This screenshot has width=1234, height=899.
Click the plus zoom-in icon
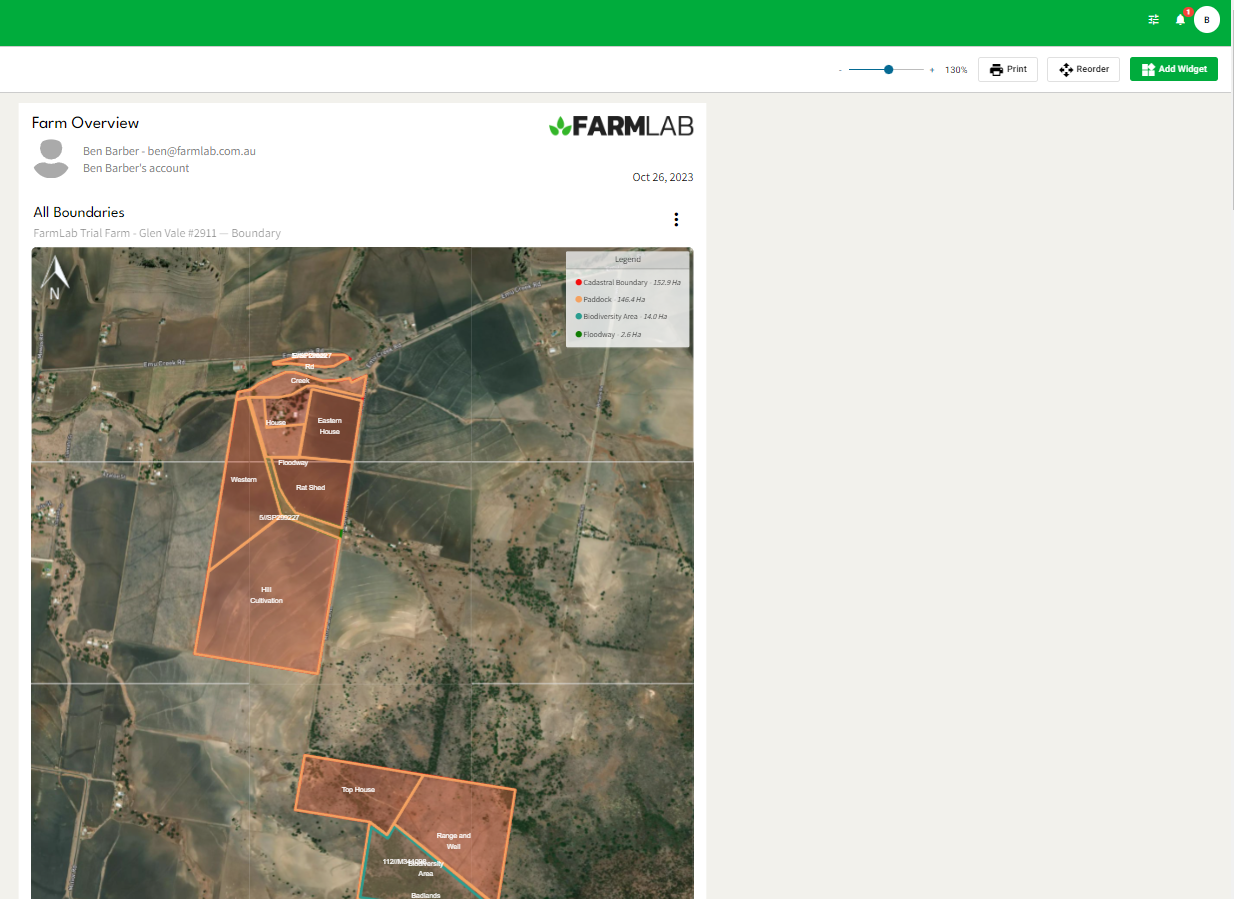(932, 70)
